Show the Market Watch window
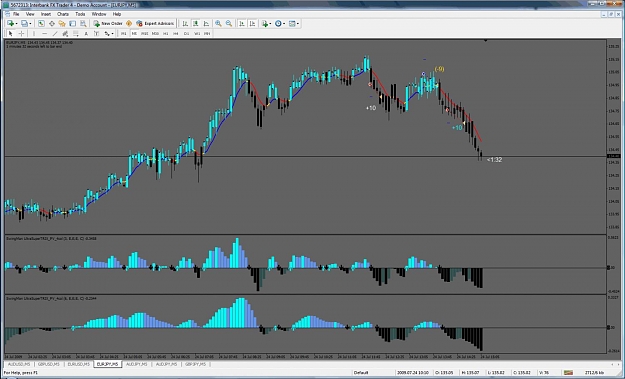The height and width of the screenshot is (379, 625). (41, 24)
